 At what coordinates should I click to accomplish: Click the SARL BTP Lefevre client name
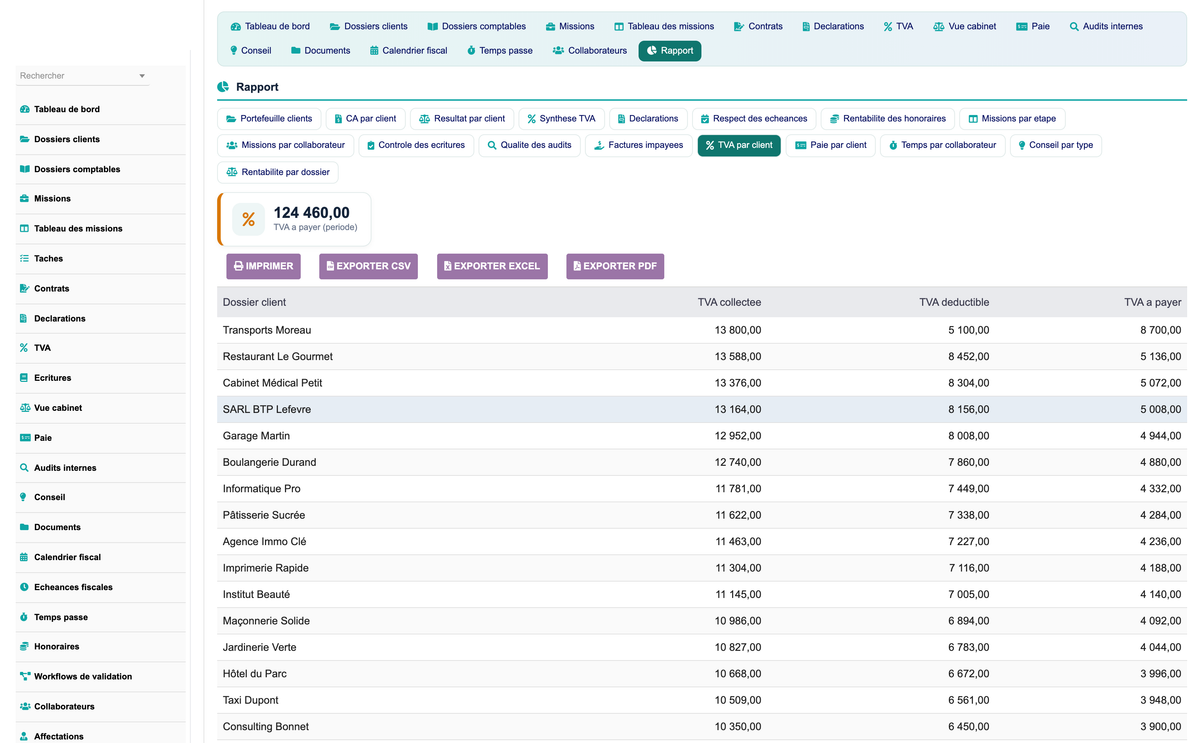(x=267, y=409)
